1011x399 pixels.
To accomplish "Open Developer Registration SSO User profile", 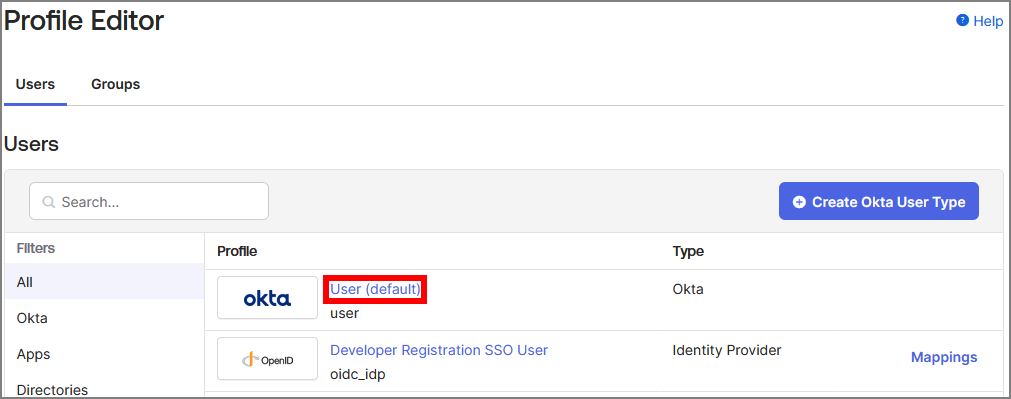I will [439, 350].
